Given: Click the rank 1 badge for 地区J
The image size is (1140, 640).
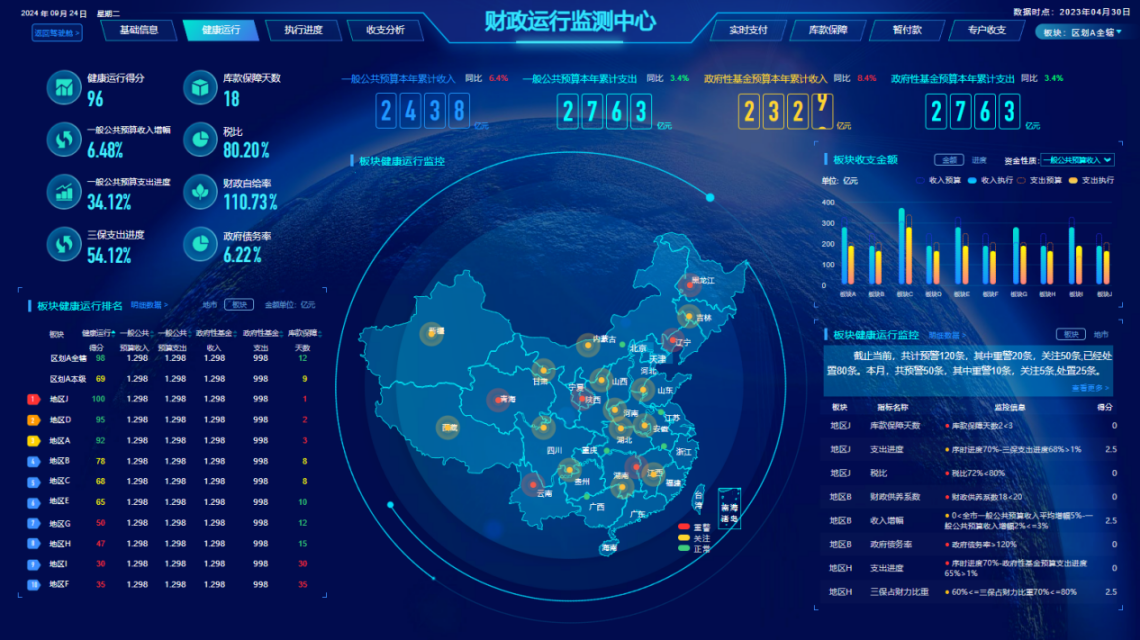Looking at the screenshot, I should (33, 399).
